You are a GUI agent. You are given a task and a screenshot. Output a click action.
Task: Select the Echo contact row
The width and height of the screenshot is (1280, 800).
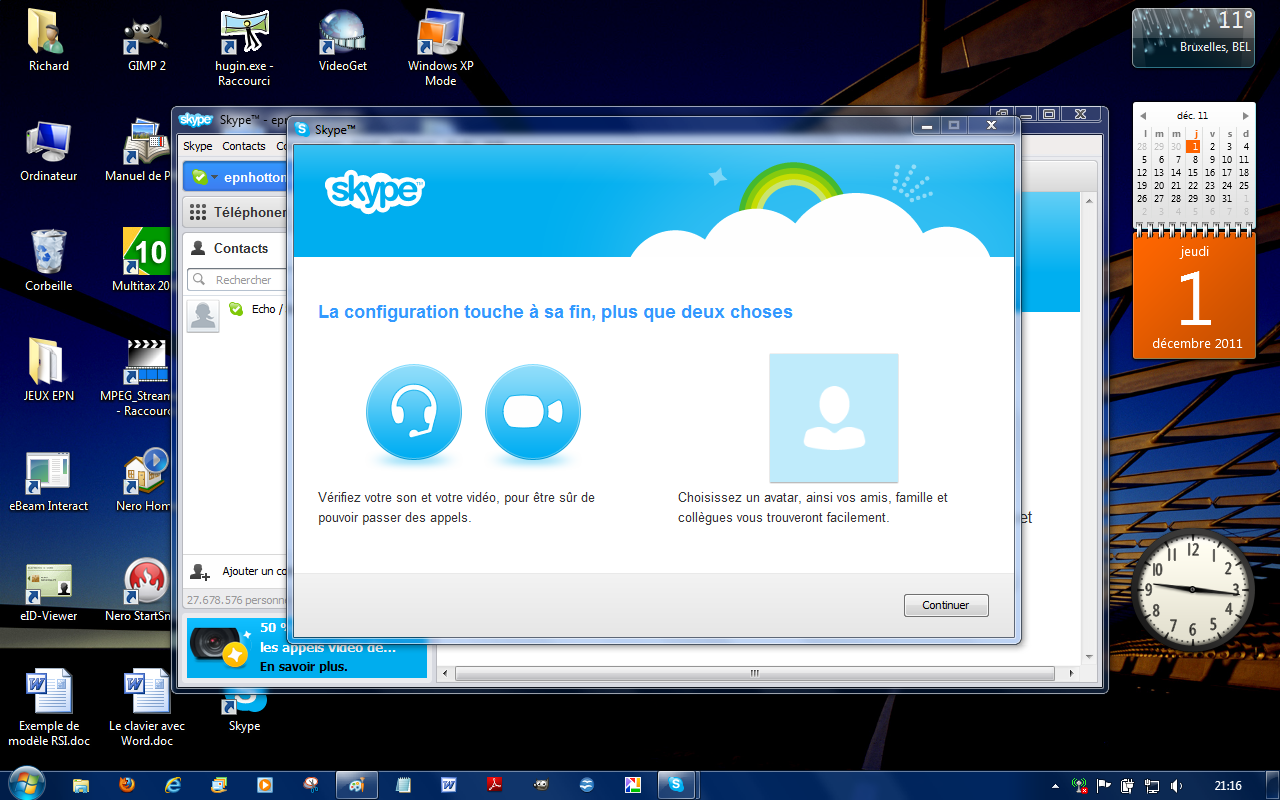(236, 316)
